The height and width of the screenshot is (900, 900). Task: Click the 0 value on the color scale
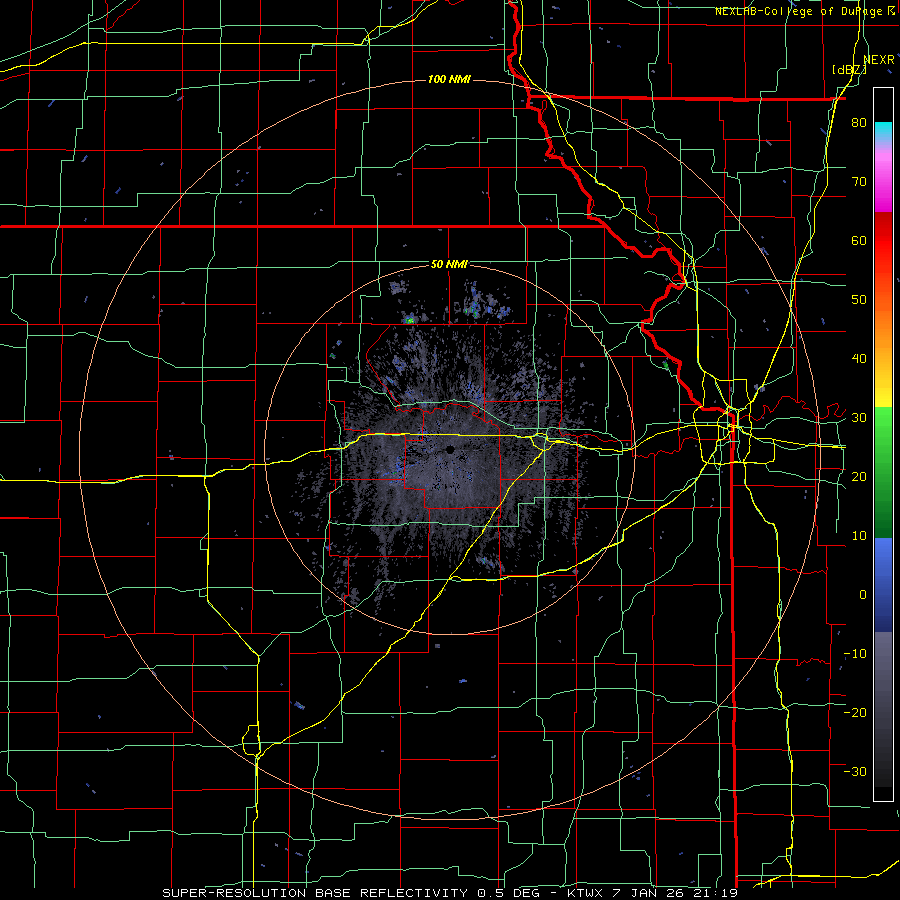point(863,595)
